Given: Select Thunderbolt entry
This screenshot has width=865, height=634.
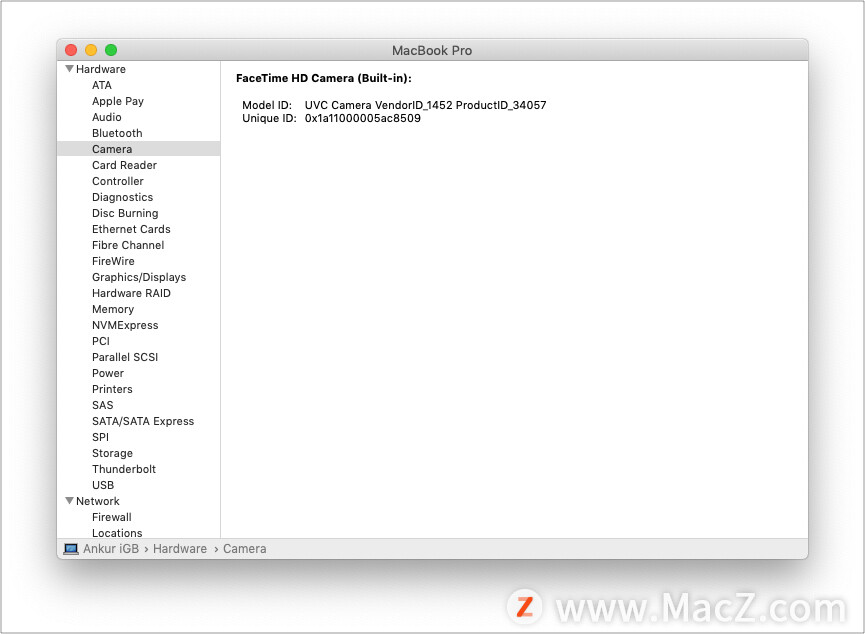Looking at the screenshot, I should pos(124,469).
